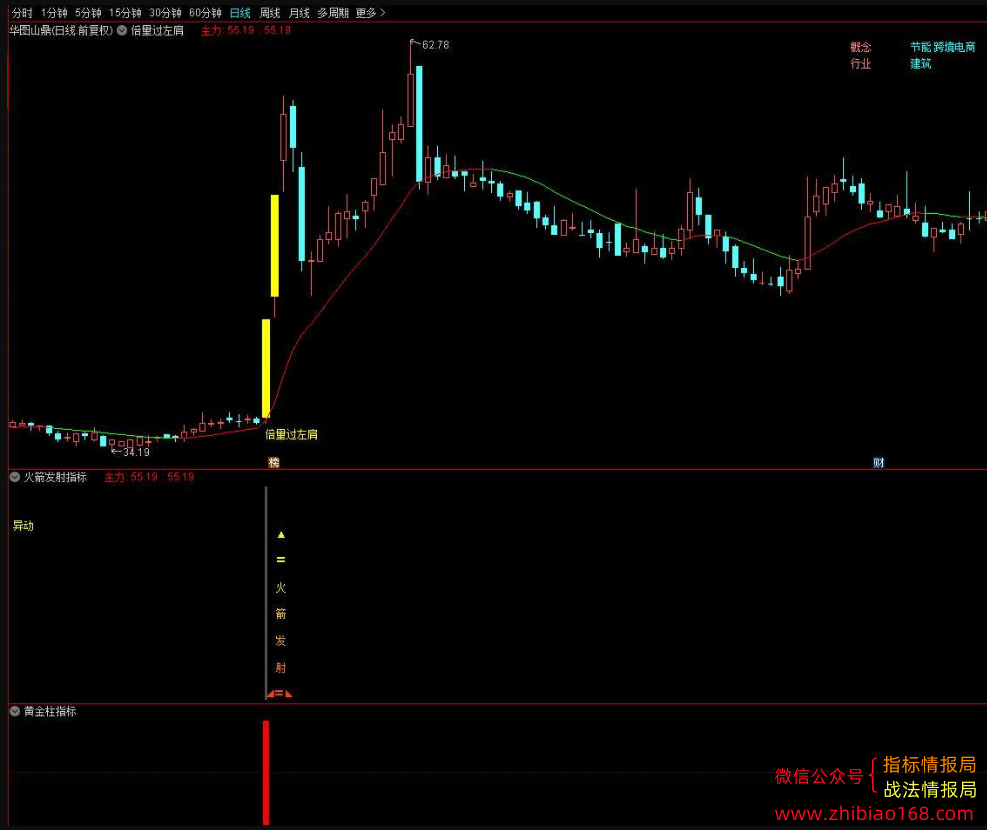Click the 华图山鼎(日线,前复权) chart title
The image size is (987, 830).
(x=61, y=30)
